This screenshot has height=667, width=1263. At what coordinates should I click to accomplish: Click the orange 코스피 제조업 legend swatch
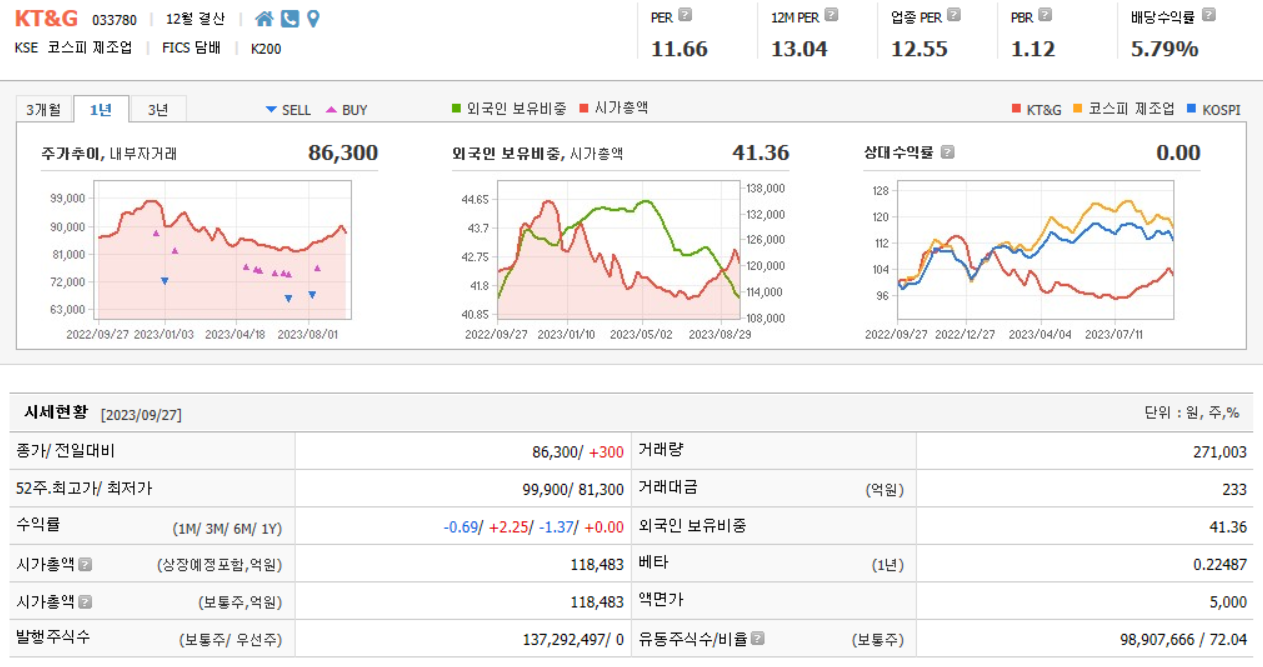[1077, 109]
